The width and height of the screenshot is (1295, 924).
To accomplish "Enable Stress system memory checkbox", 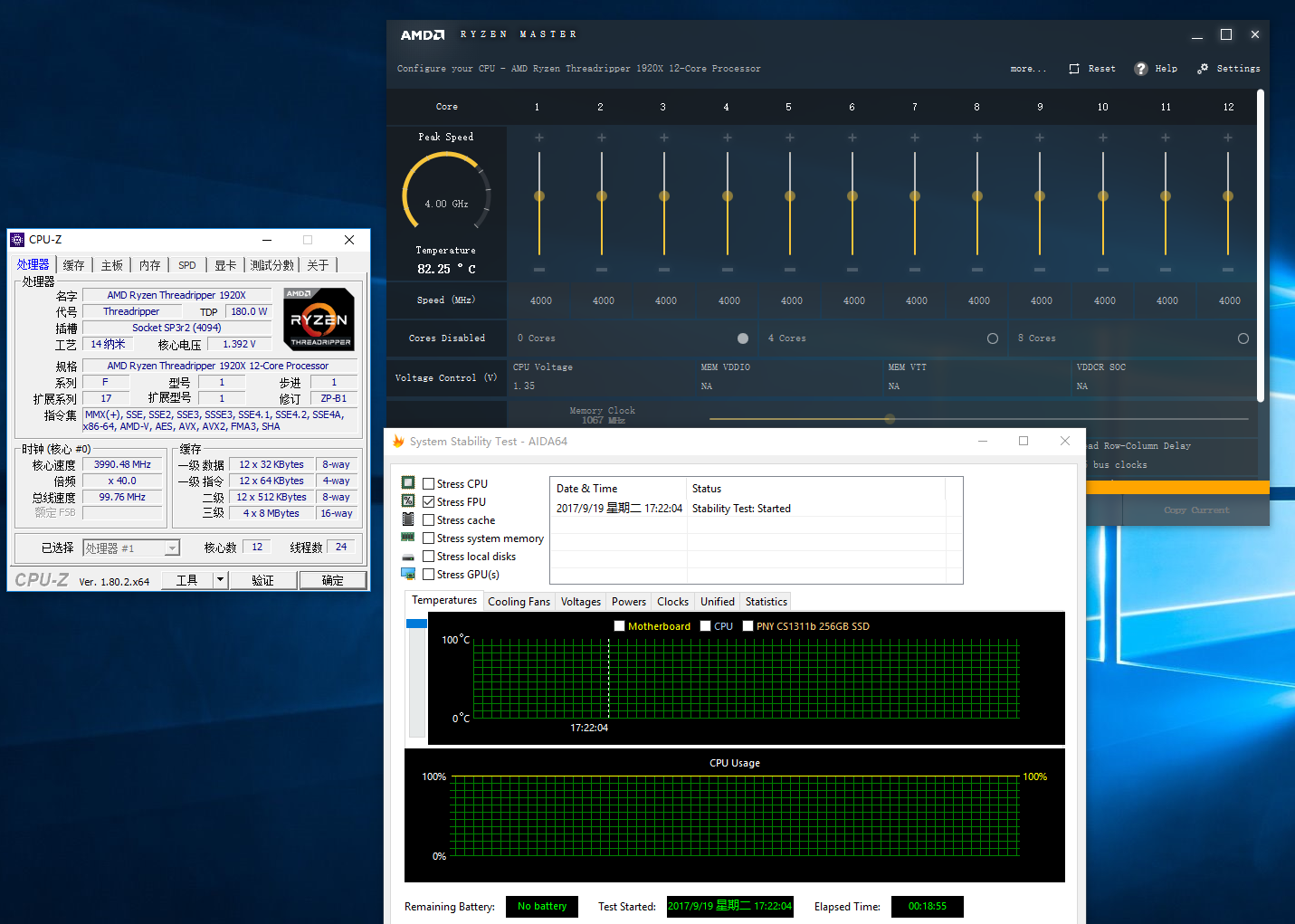I will (429, 538).
